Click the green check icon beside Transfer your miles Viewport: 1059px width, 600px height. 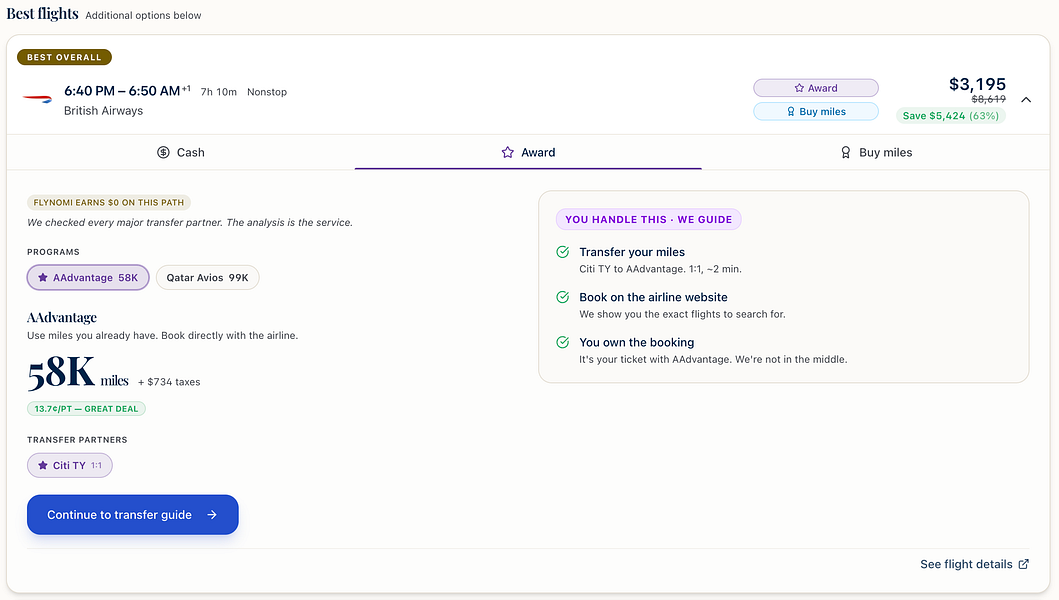[563, 252]
